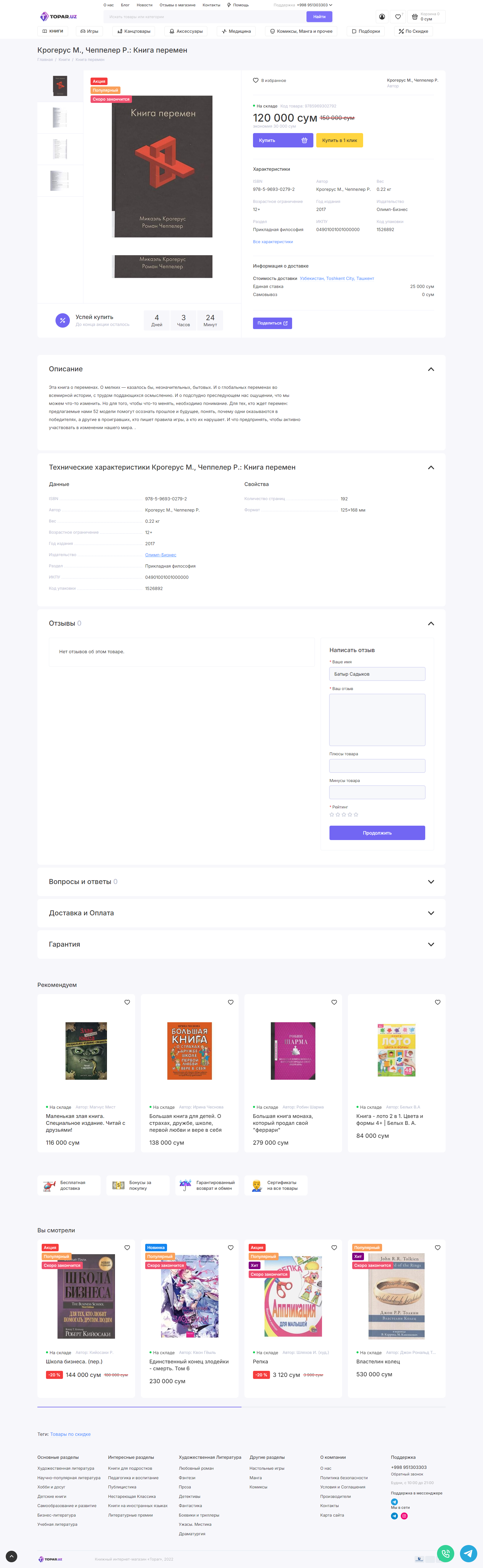Open the blue Telegram floating chat button
Image resolution: width=483 pixels, height=1568 pixels.
click(468, 1553)
